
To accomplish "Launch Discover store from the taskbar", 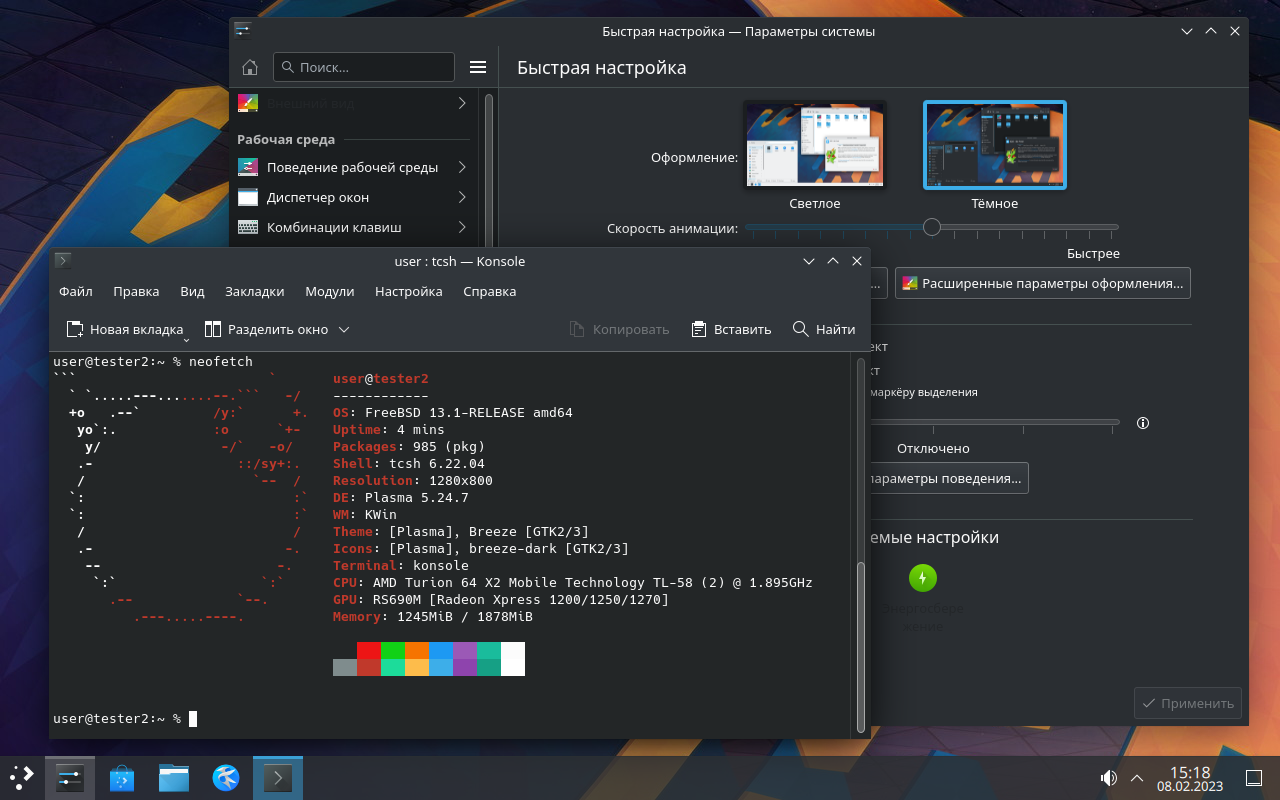I will point(122,777).
